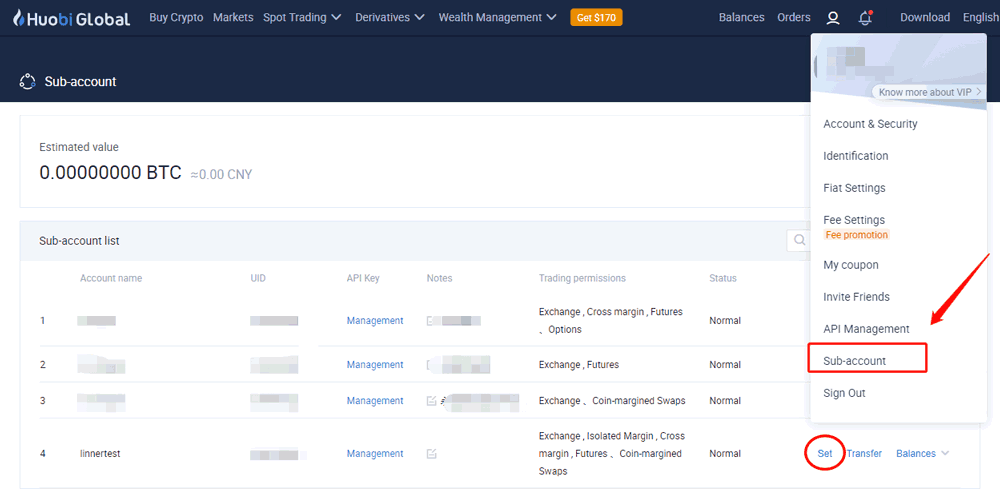Click Normal status in linnertest row
The height and width of the screenshot is (491, 1000).
coord(724,453)
